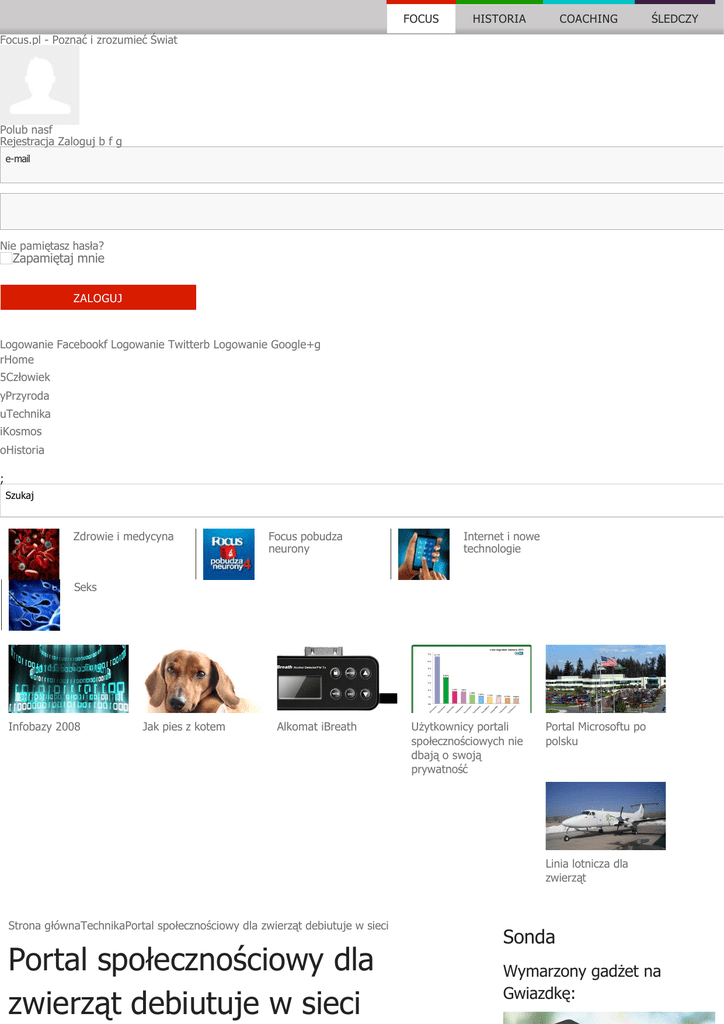
Task: Switch to the COACHING tab
Action: pos(588,19)
